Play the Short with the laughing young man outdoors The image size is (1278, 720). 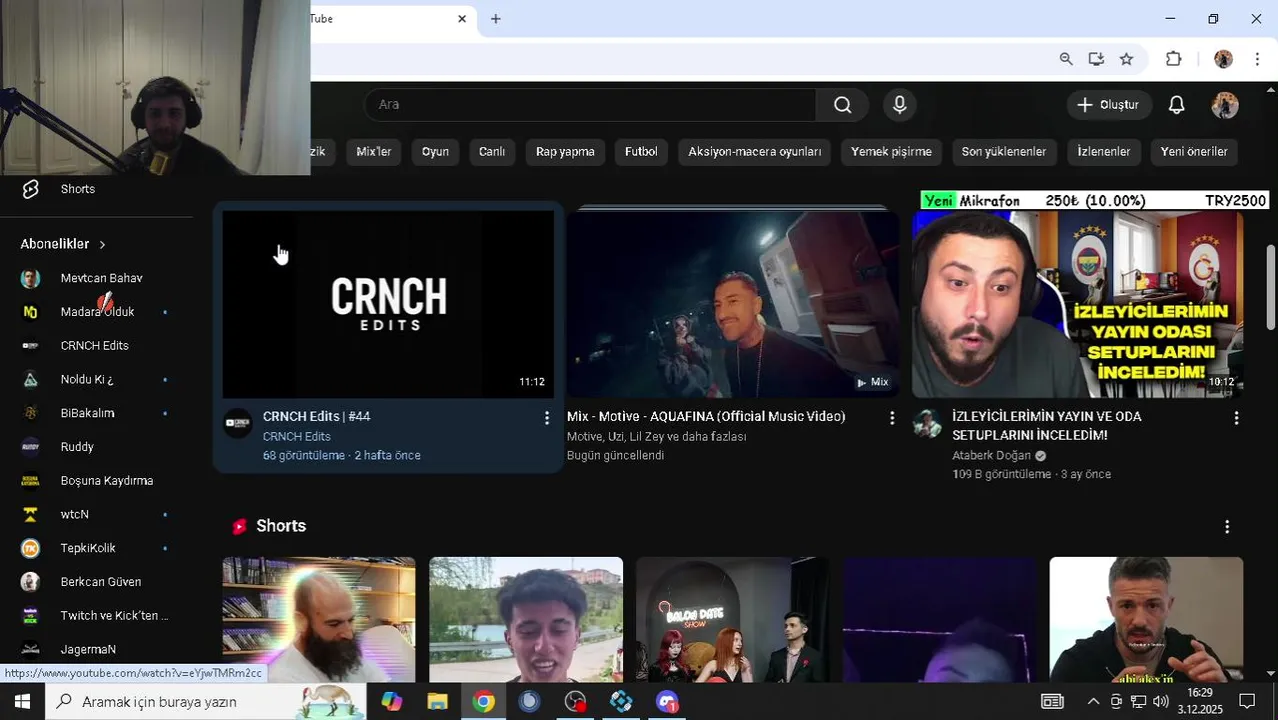[x=526, y=619]
